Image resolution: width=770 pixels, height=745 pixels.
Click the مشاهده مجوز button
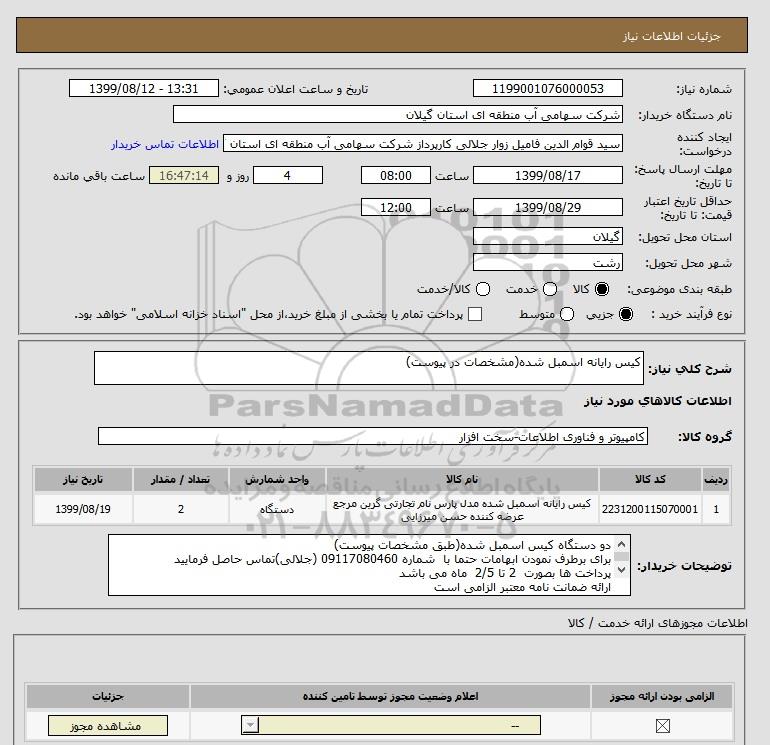[108, 725]
